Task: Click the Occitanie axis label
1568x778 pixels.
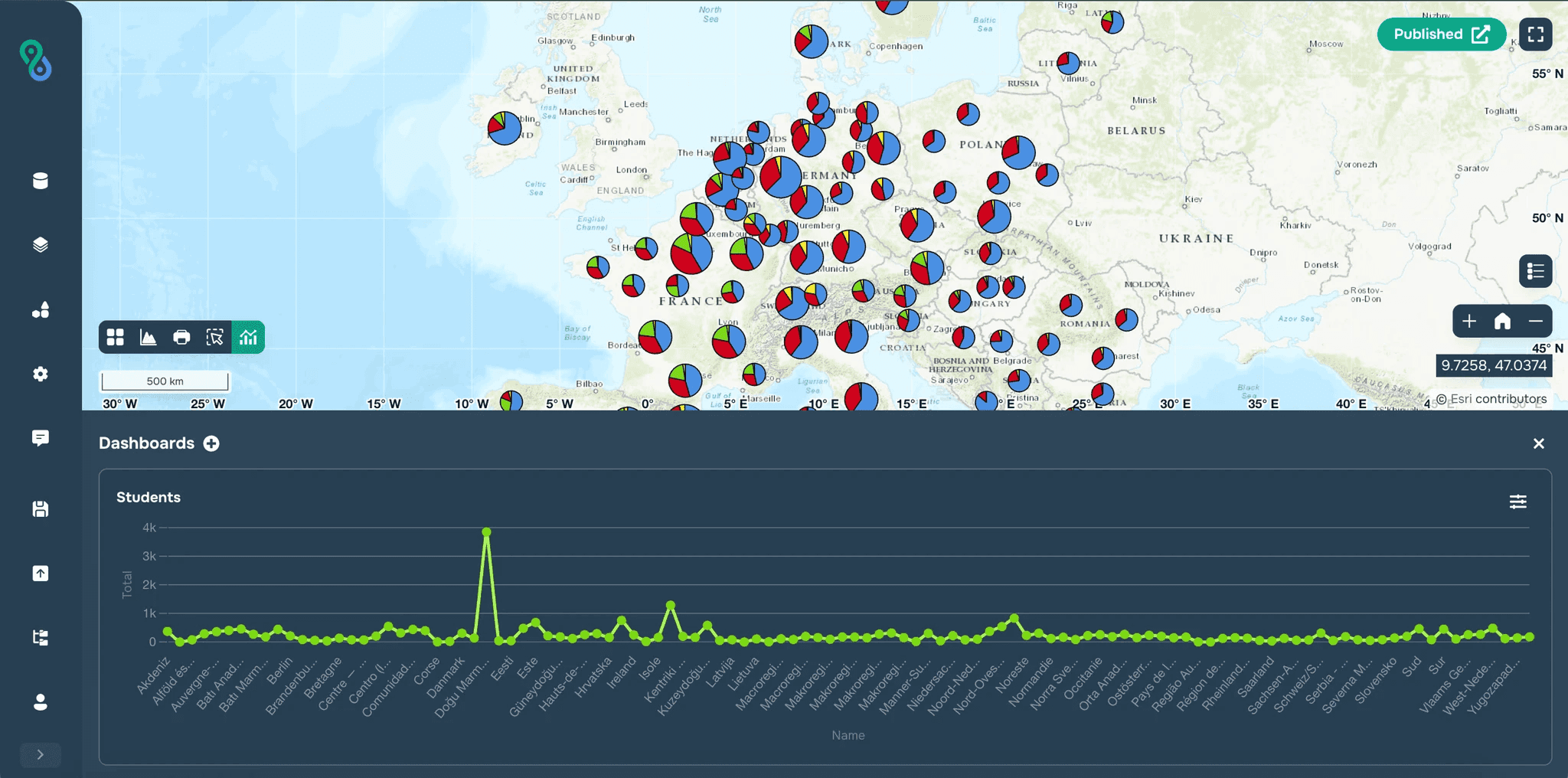Action: [x=1083, y=678]
